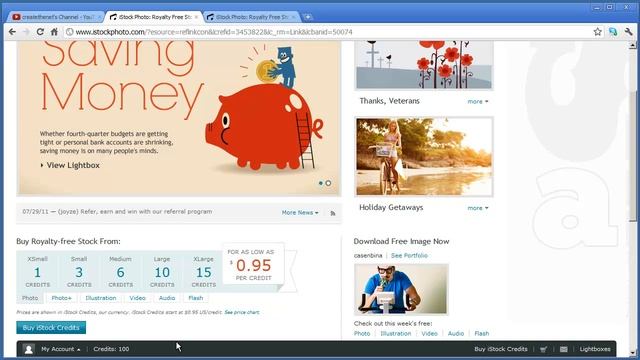The width and height of the screenshot is (640, 360).
Task: Open the mail envelope icon in bottom bar
Action: [564, 349]
